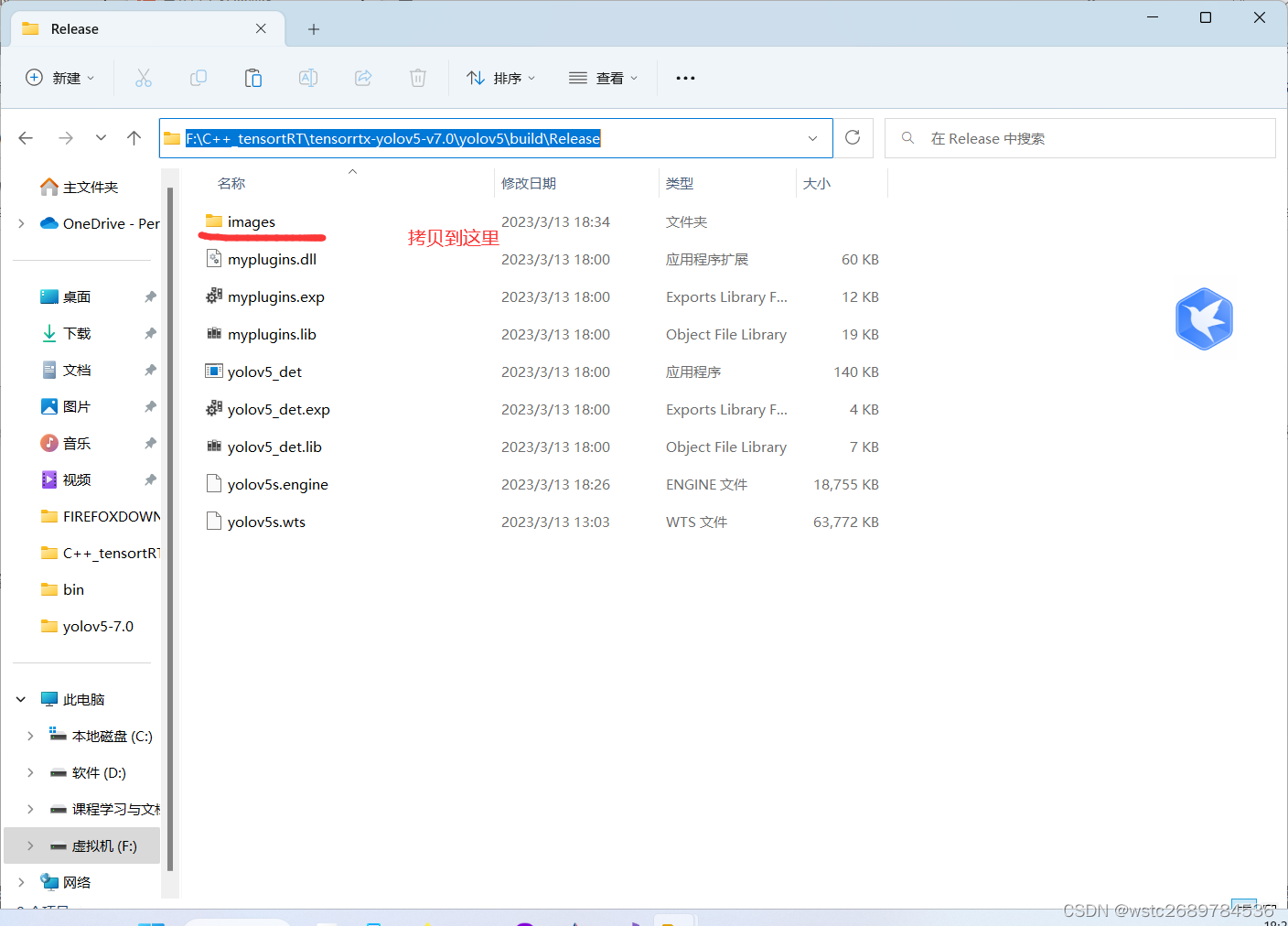The height and width of the screenshot is (926, 1288).
Task: Select yolov5-7.0 folder in sidebar
Action: click(88, 626)
